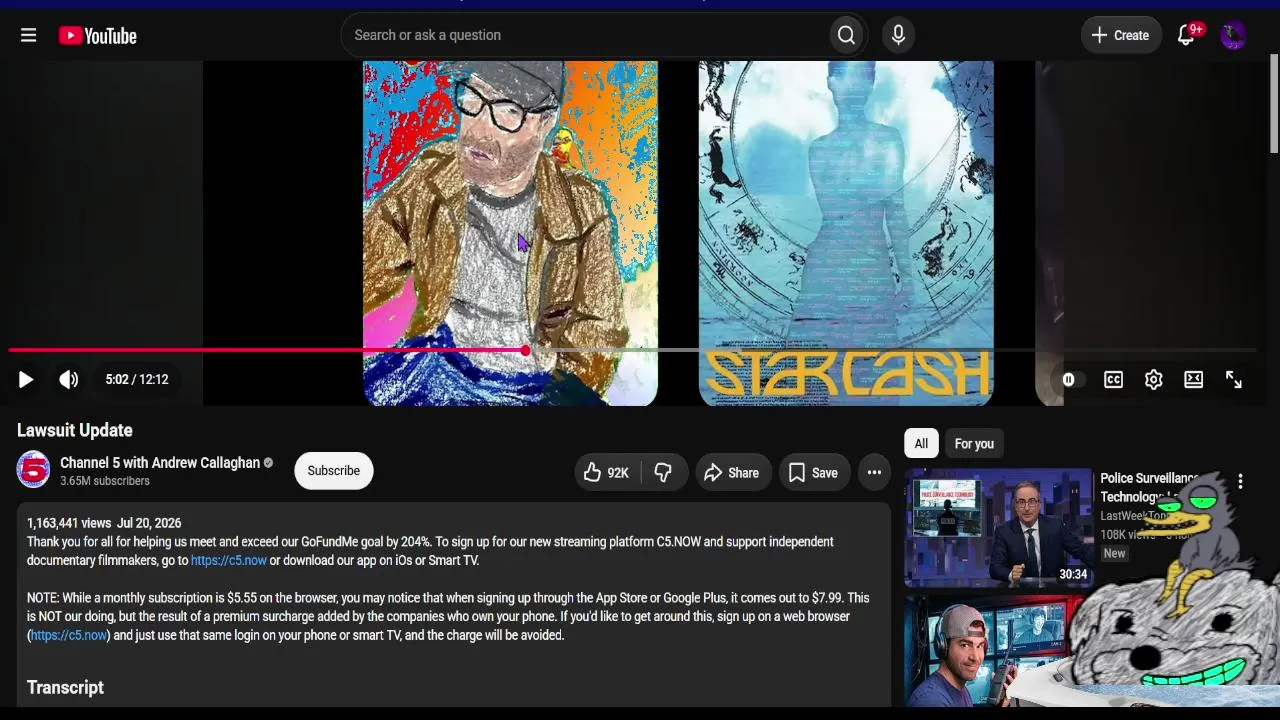The image size is (1280, 720).
Task: Click the 'Lawsuit Update' video title
Action: (75, 430)
